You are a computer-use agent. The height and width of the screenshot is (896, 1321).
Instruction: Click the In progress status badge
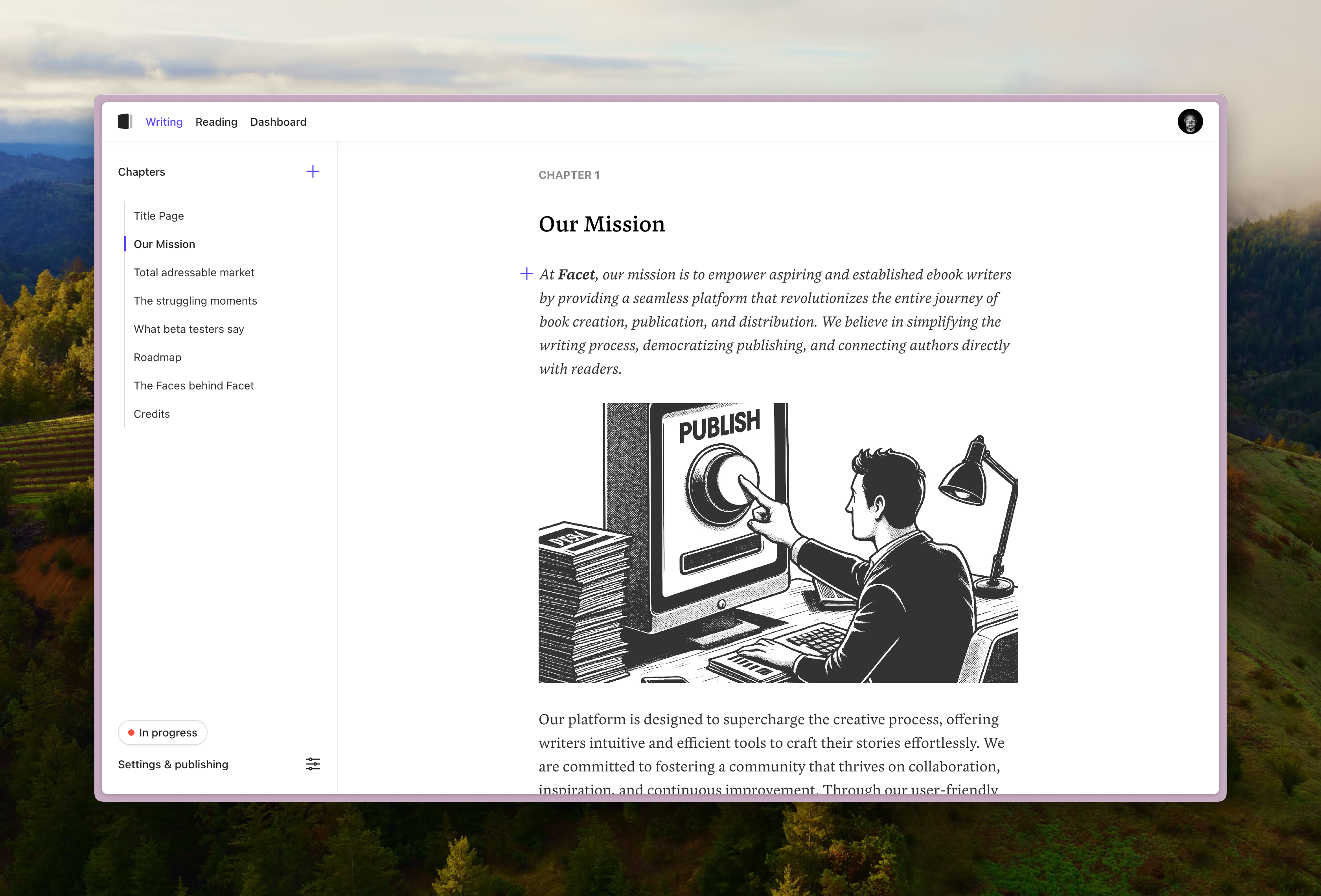162,733
